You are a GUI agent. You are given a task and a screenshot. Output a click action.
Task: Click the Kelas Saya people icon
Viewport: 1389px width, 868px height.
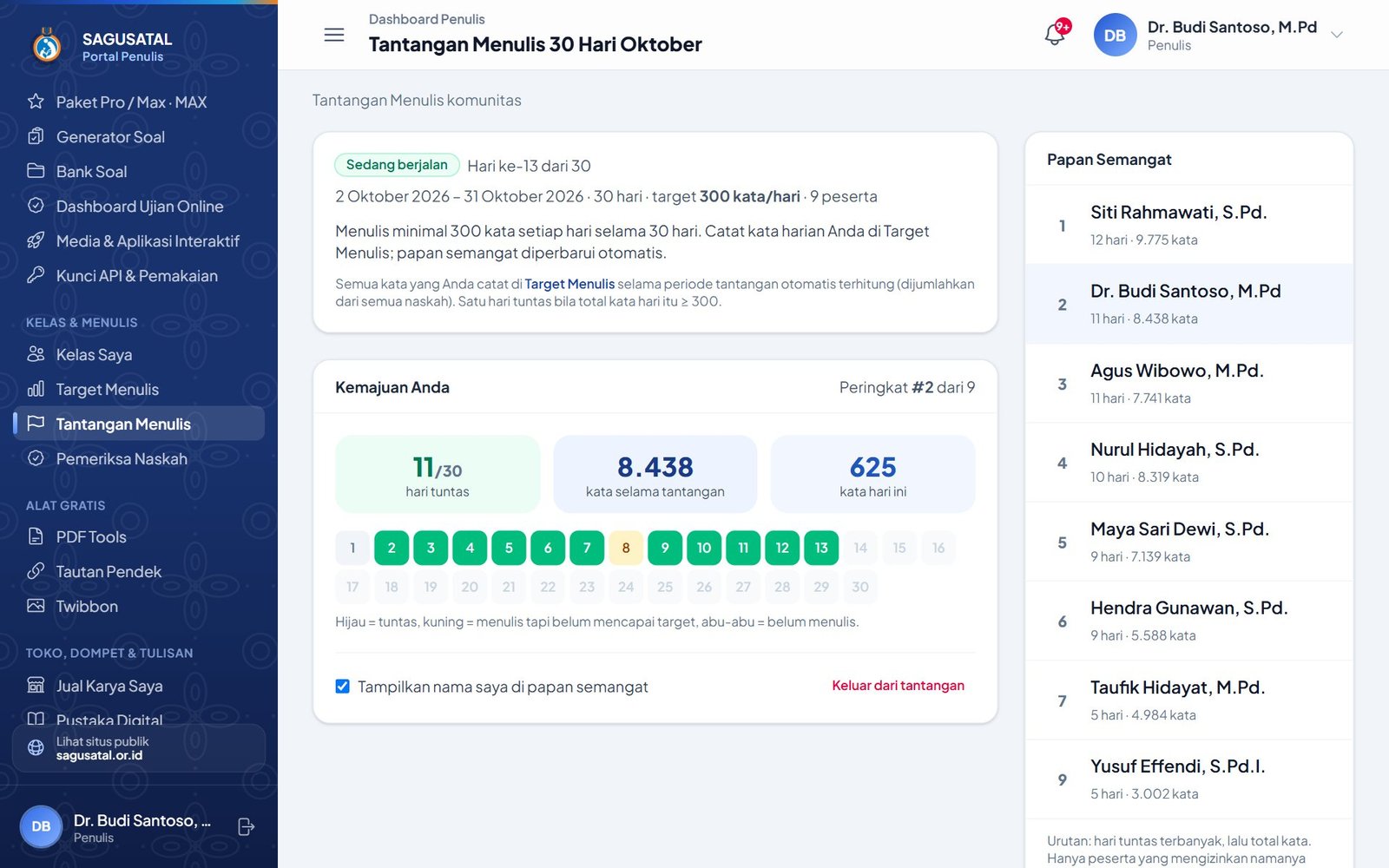(36, 354)
